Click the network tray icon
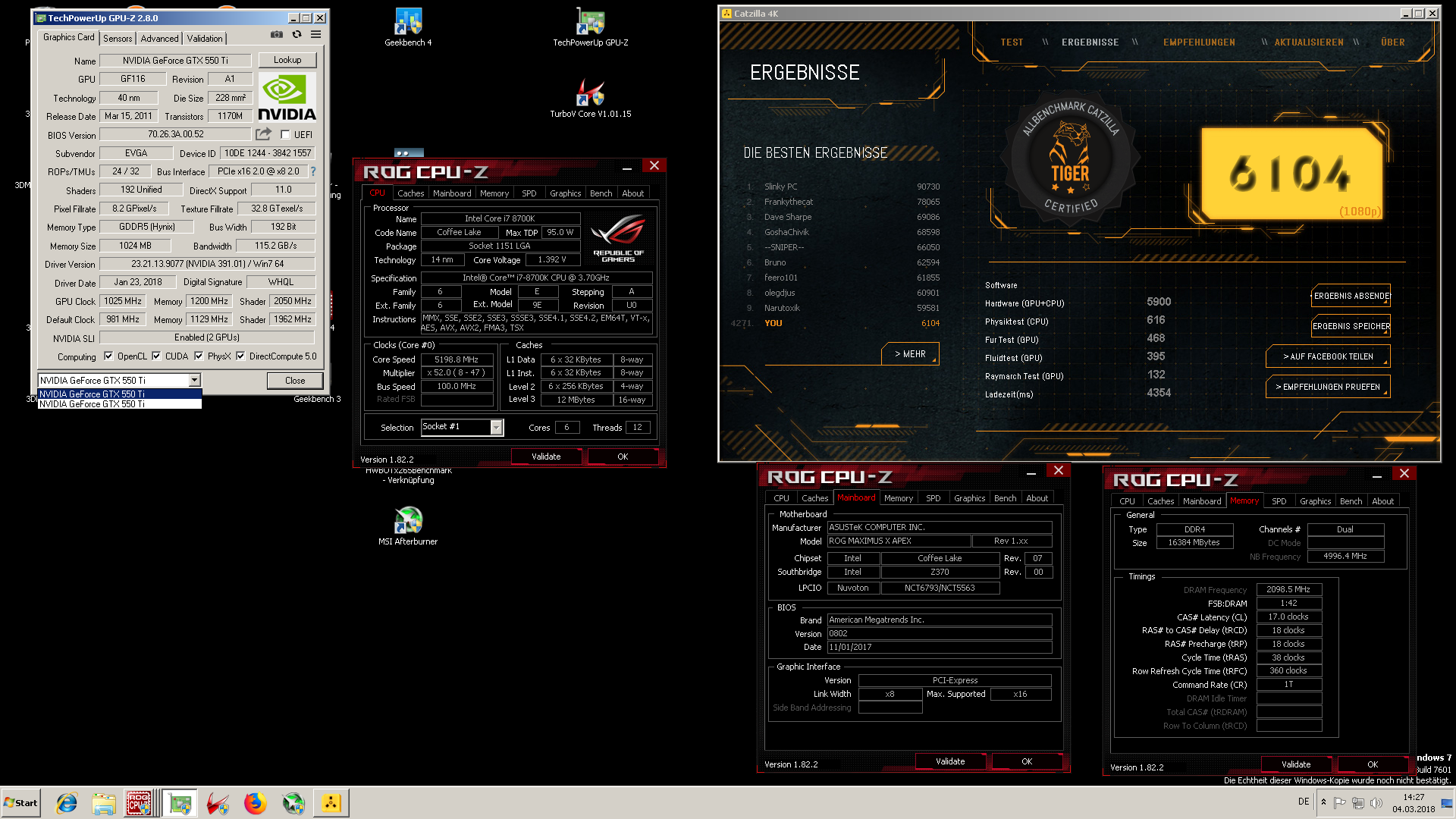1456x819 pixels. [1357, 802]
